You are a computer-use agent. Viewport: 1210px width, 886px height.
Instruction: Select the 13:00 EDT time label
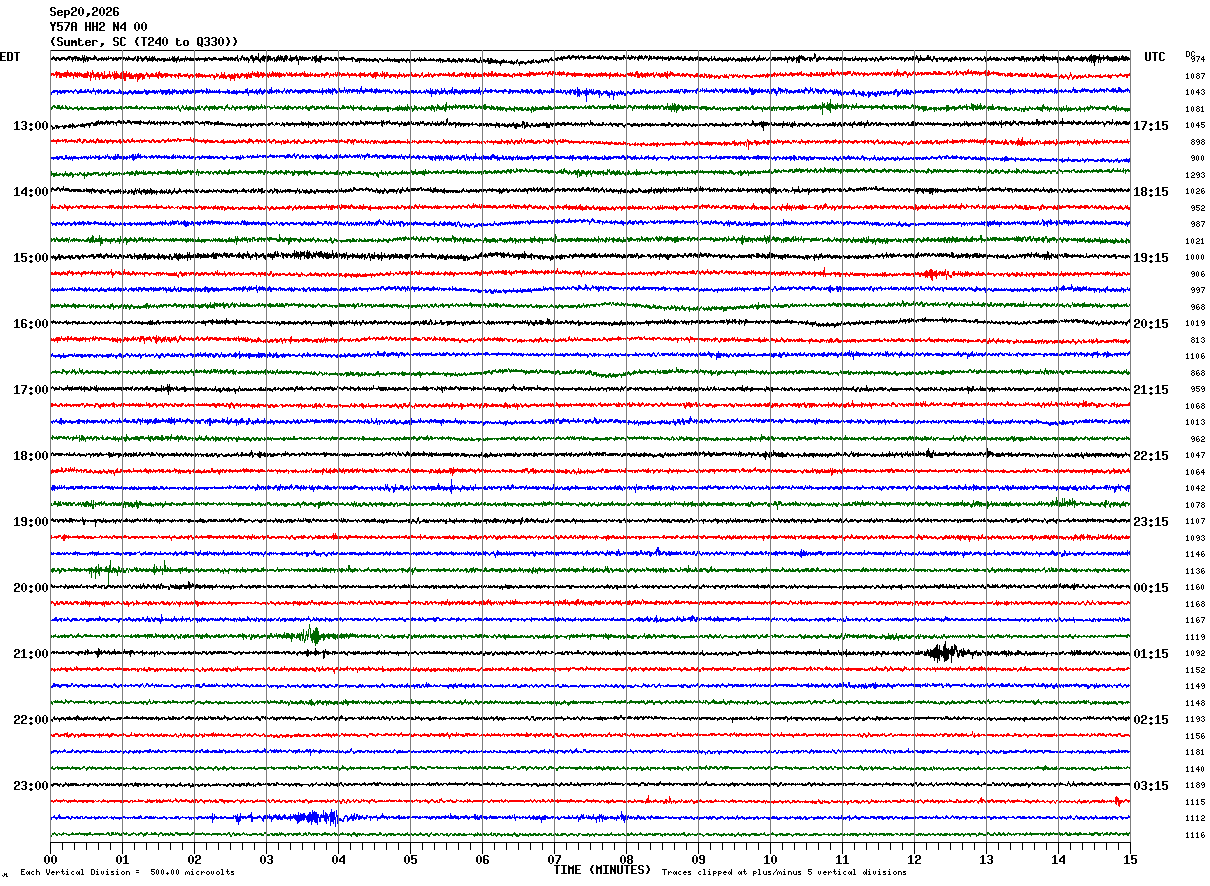[x=31, y=126]
